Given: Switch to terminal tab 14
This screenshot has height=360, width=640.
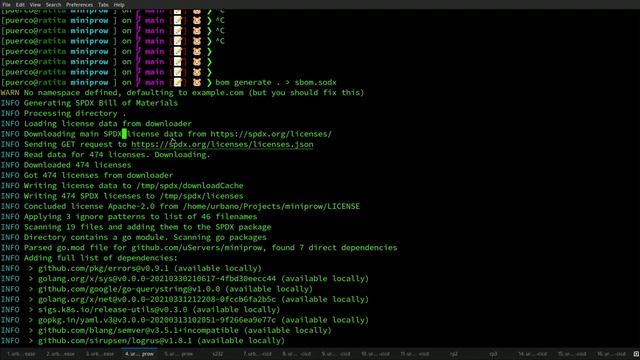Looking at the screenshot, I should 533,354.
